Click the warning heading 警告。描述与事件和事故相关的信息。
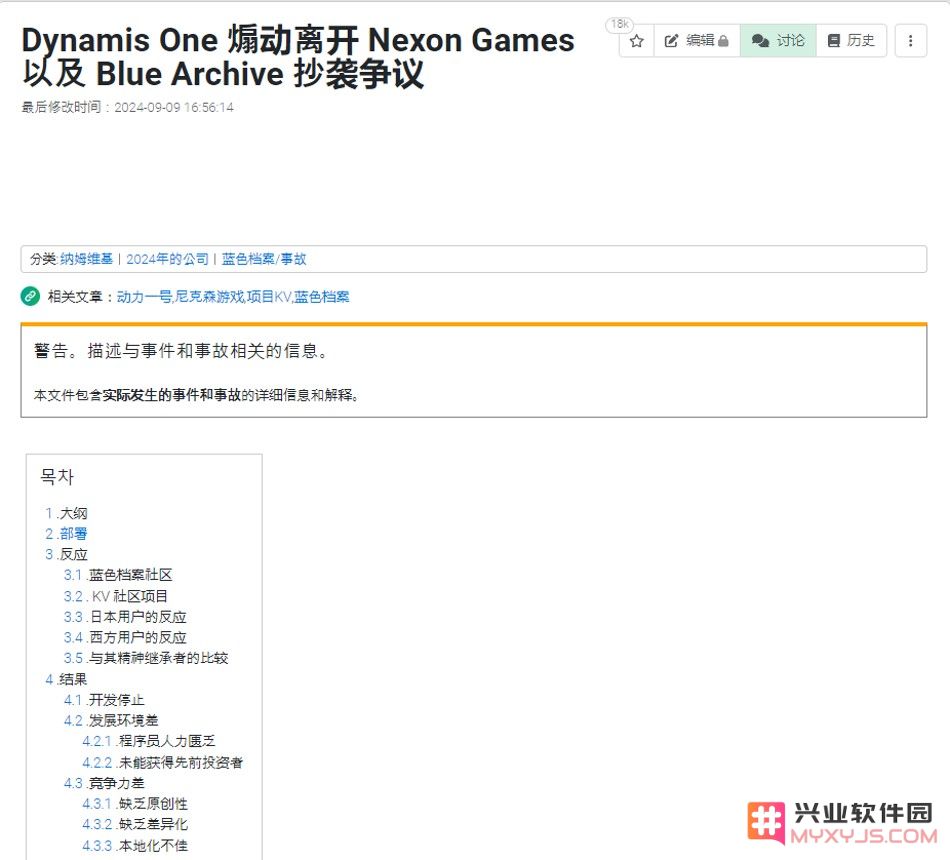 tap(181, 351)
